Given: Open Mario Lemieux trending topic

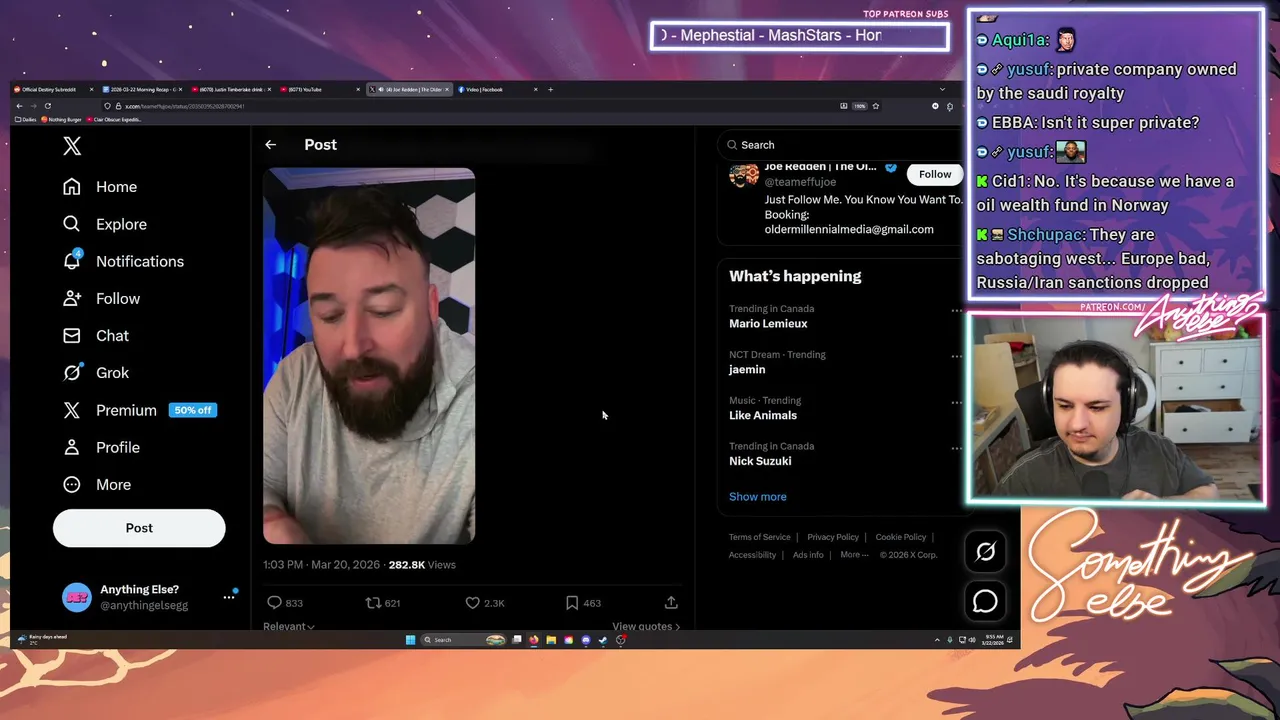Looking at the screenshot, I should point(768,324).
